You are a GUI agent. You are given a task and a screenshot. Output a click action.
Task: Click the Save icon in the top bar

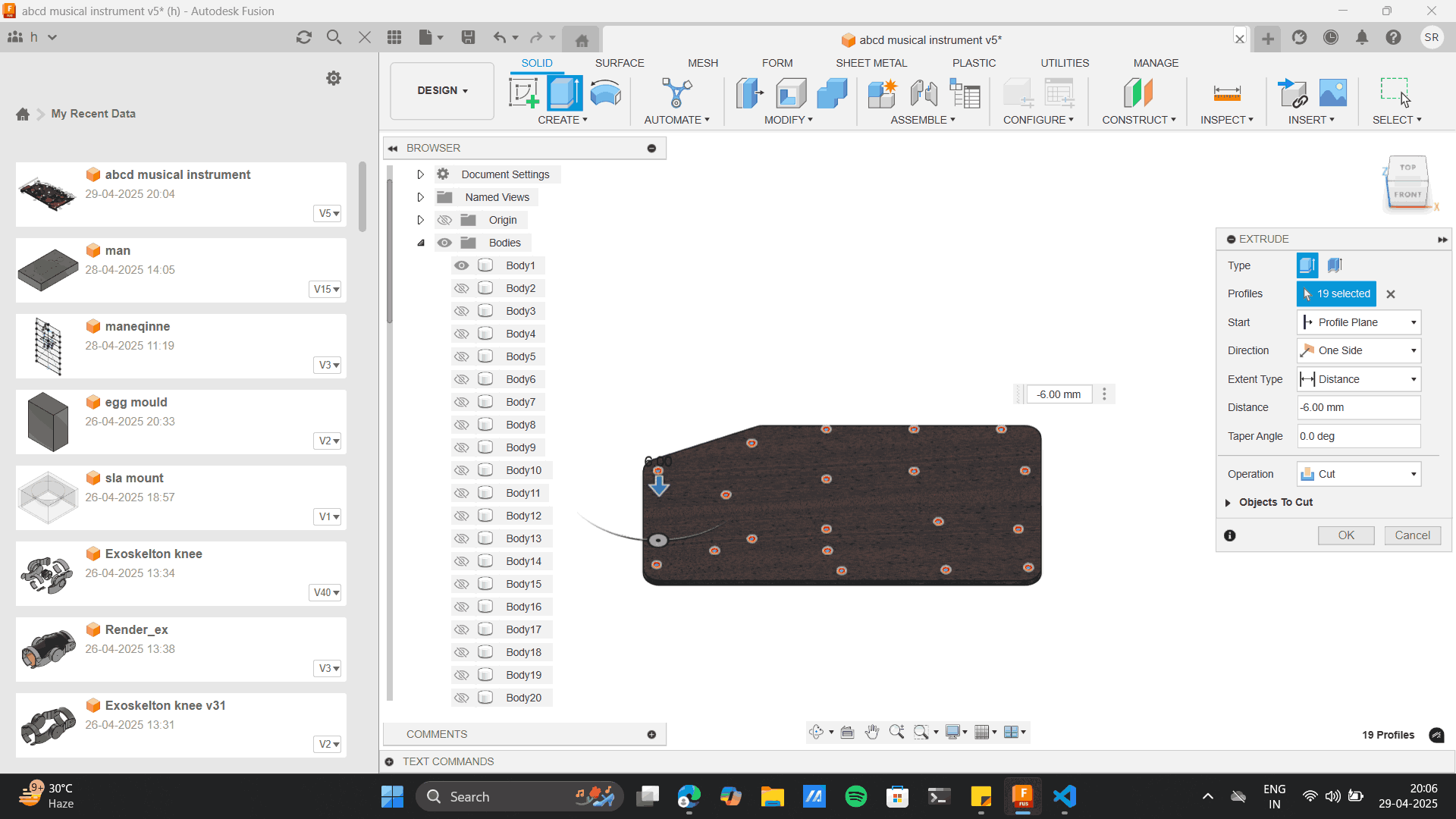[469, 37]
